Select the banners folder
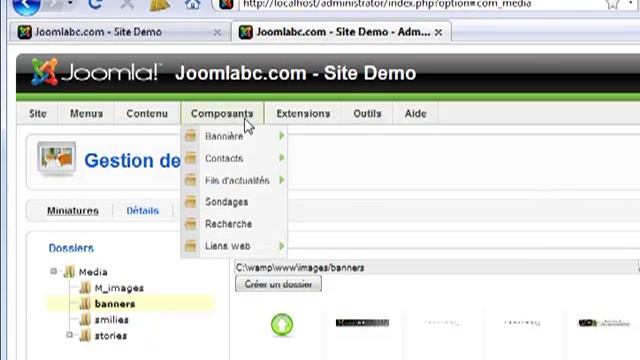 coord(115,304)
